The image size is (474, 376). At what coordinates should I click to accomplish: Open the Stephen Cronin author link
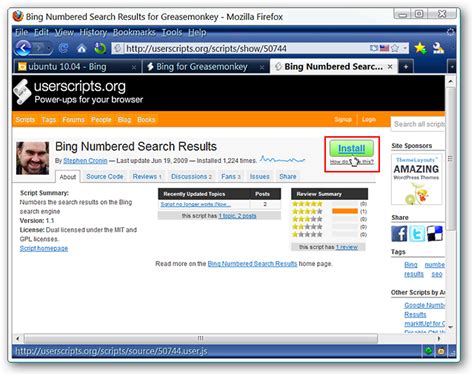click(x=85, y=161)
